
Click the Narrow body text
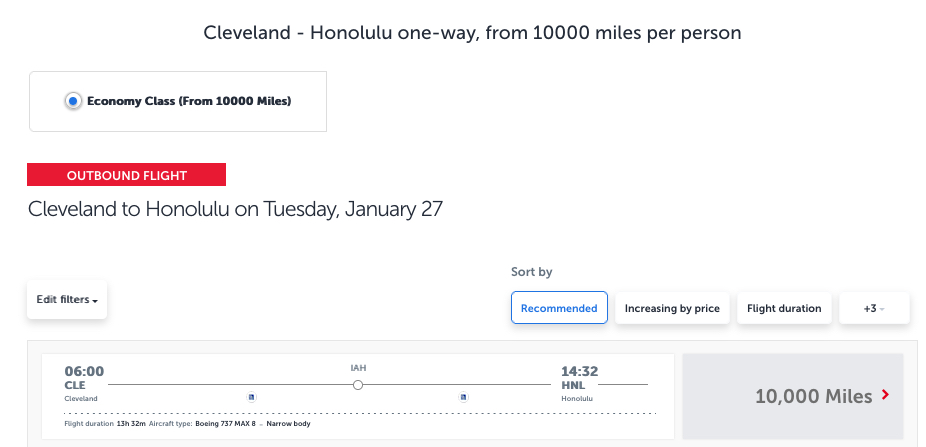pyautogui.click(x=289, y=425)
